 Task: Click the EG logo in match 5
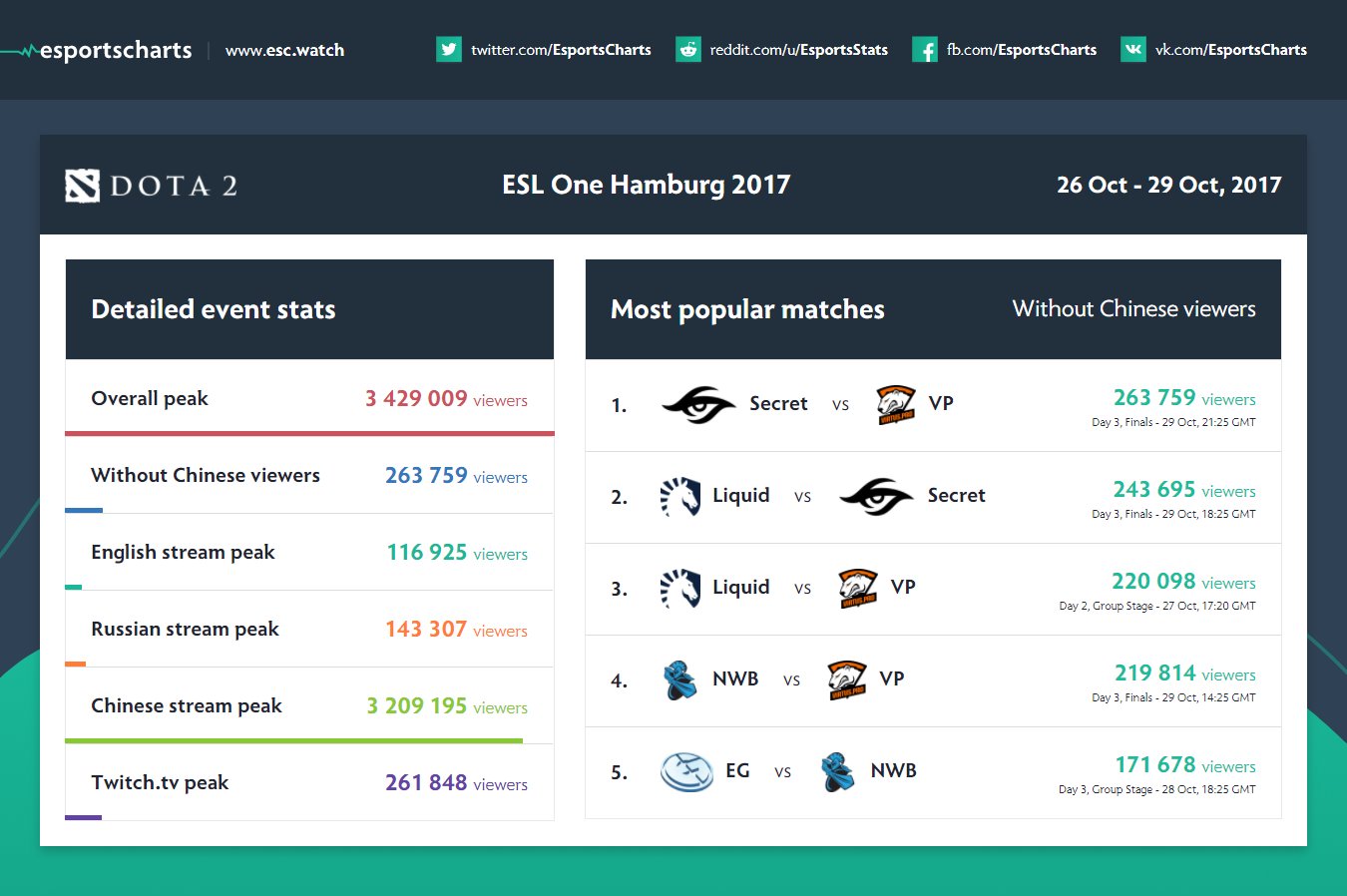687,771
